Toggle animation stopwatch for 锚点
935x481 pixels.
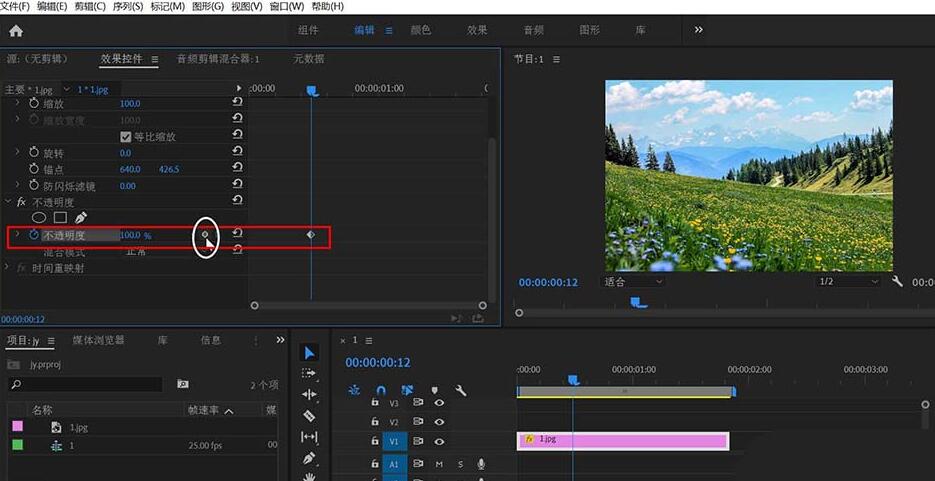(x=33, y=169)
